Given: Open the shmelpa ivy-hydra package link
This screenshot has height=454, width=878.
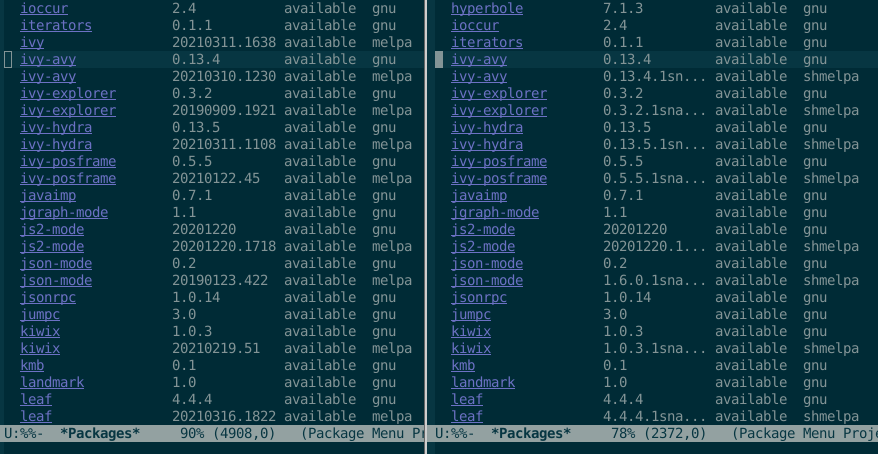Looking at the screenshot, I should point(487,144).
